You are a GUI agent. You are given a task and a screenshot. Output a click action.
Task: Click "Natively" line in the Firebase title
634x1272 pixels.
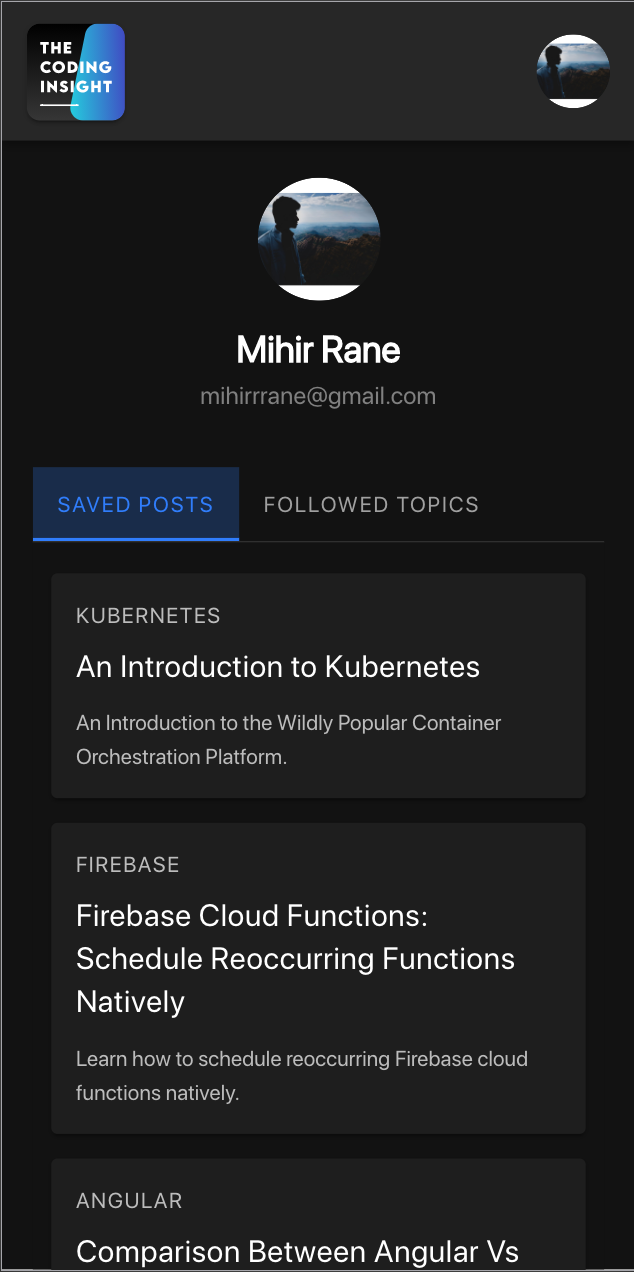[x=131, y=1002]
